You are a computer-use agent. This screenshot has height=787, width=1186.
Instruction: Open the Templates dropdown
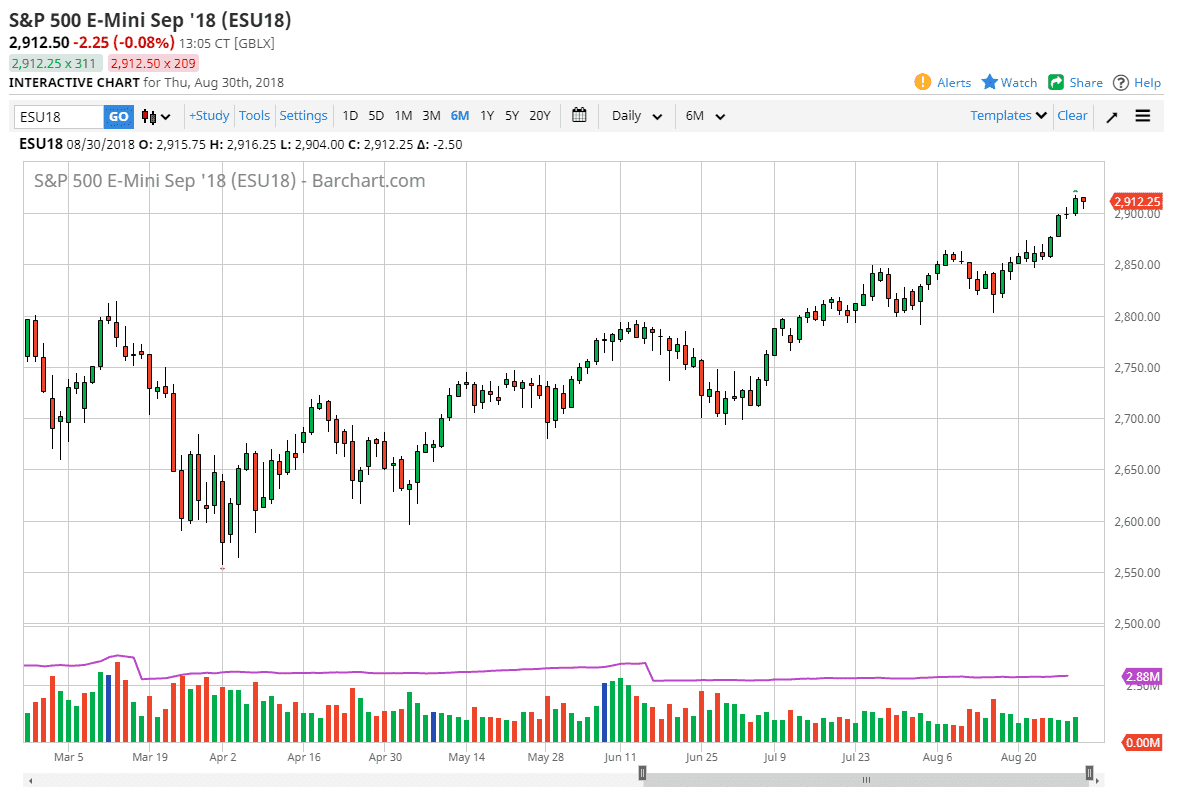pyautogui.click(x=1006, y=115)
